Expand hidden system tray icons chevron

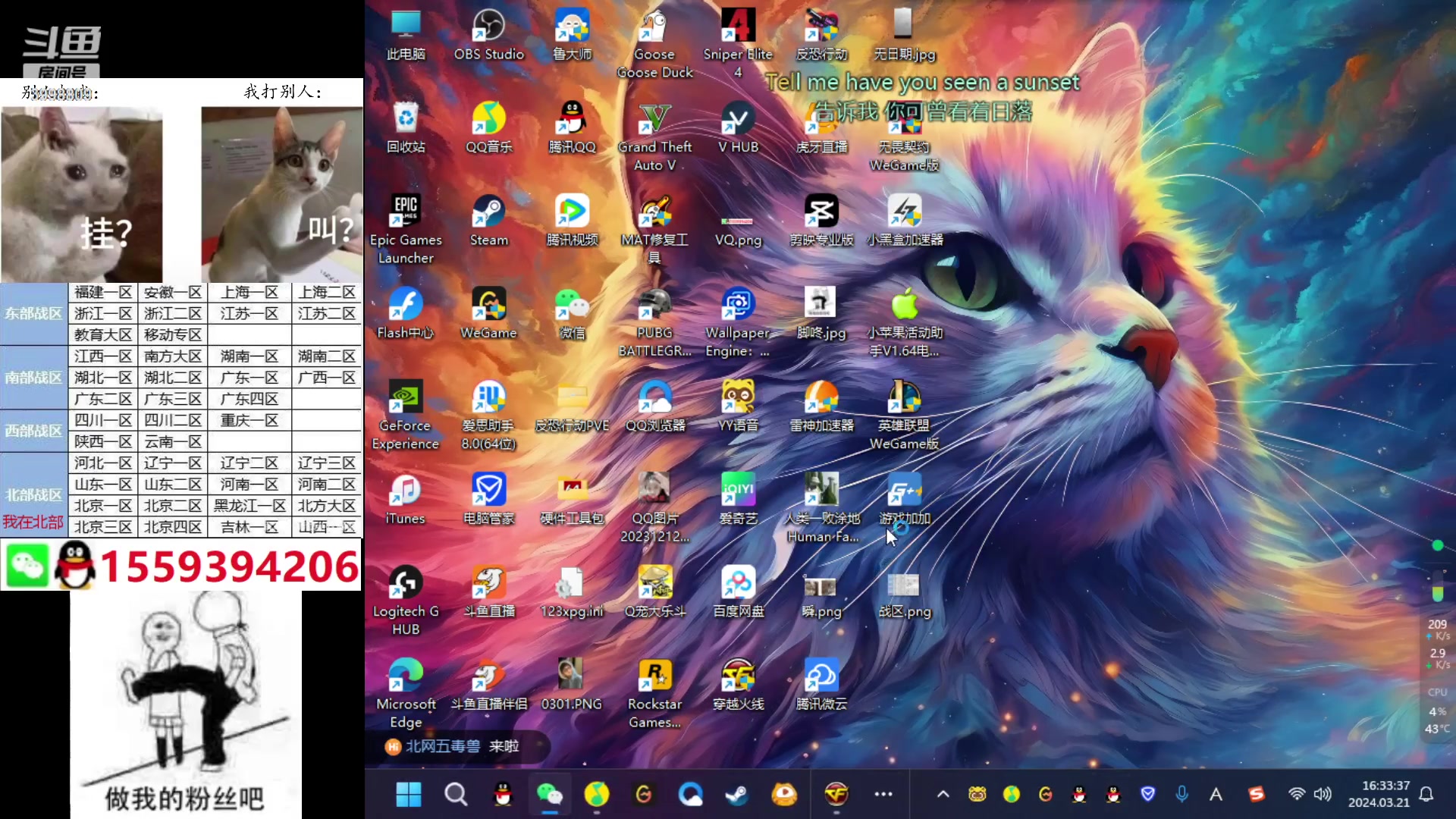pos(943,794)
